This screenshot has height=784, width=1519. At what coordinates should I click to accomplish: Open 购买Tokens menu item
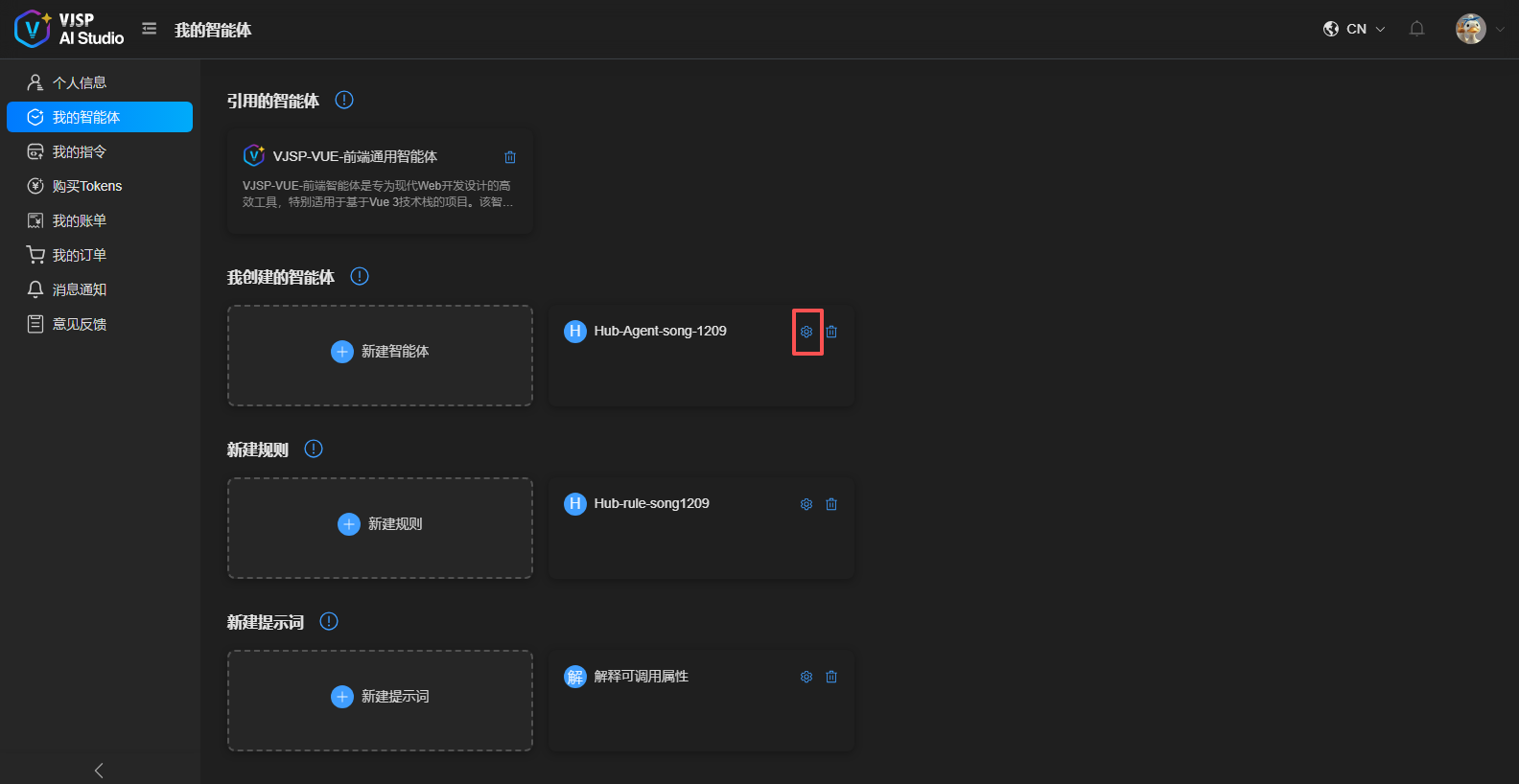86,186
